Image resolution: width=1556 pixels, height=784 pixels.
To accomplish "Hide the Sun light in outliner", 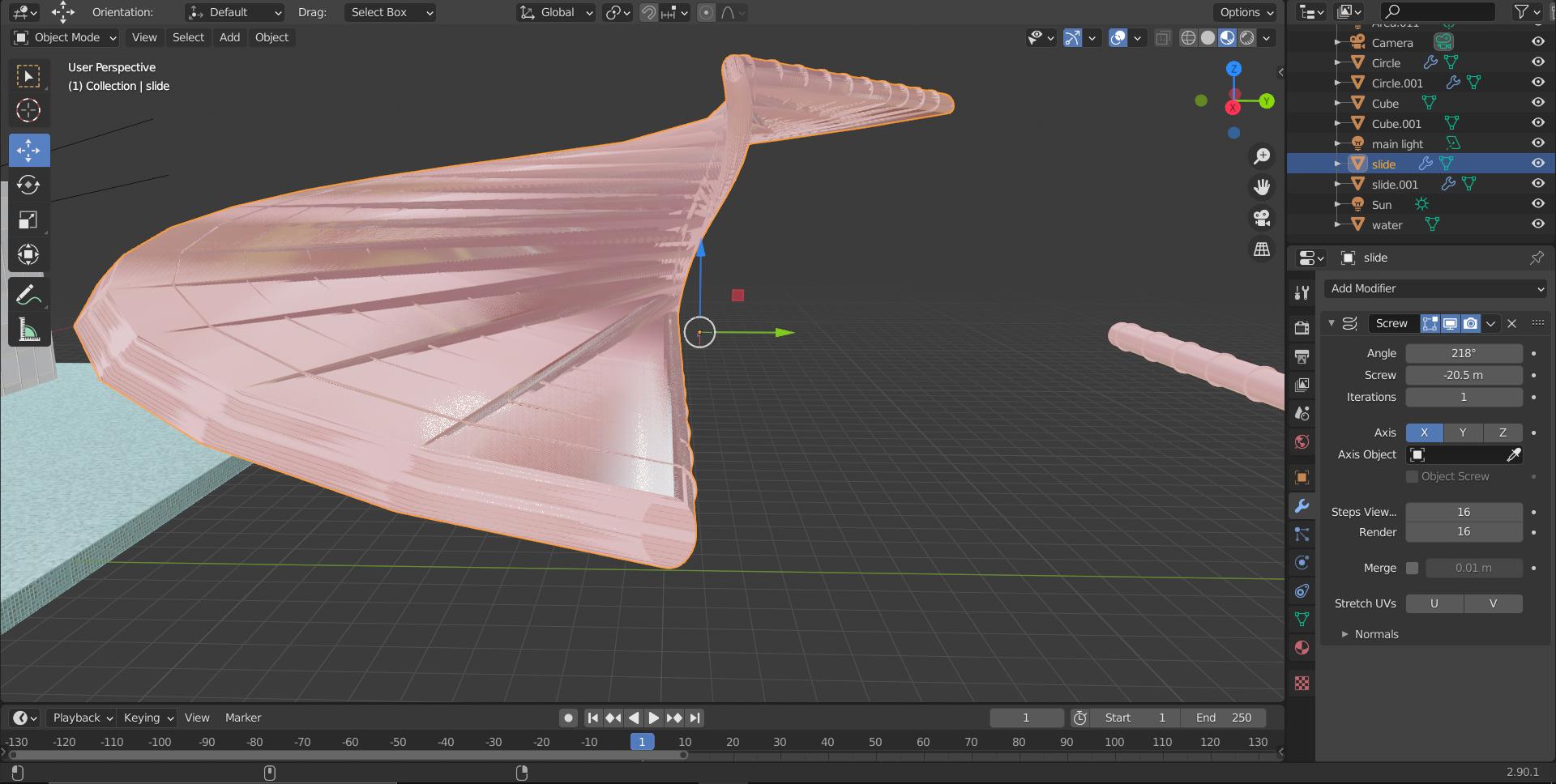I will tap(1537, 204).
